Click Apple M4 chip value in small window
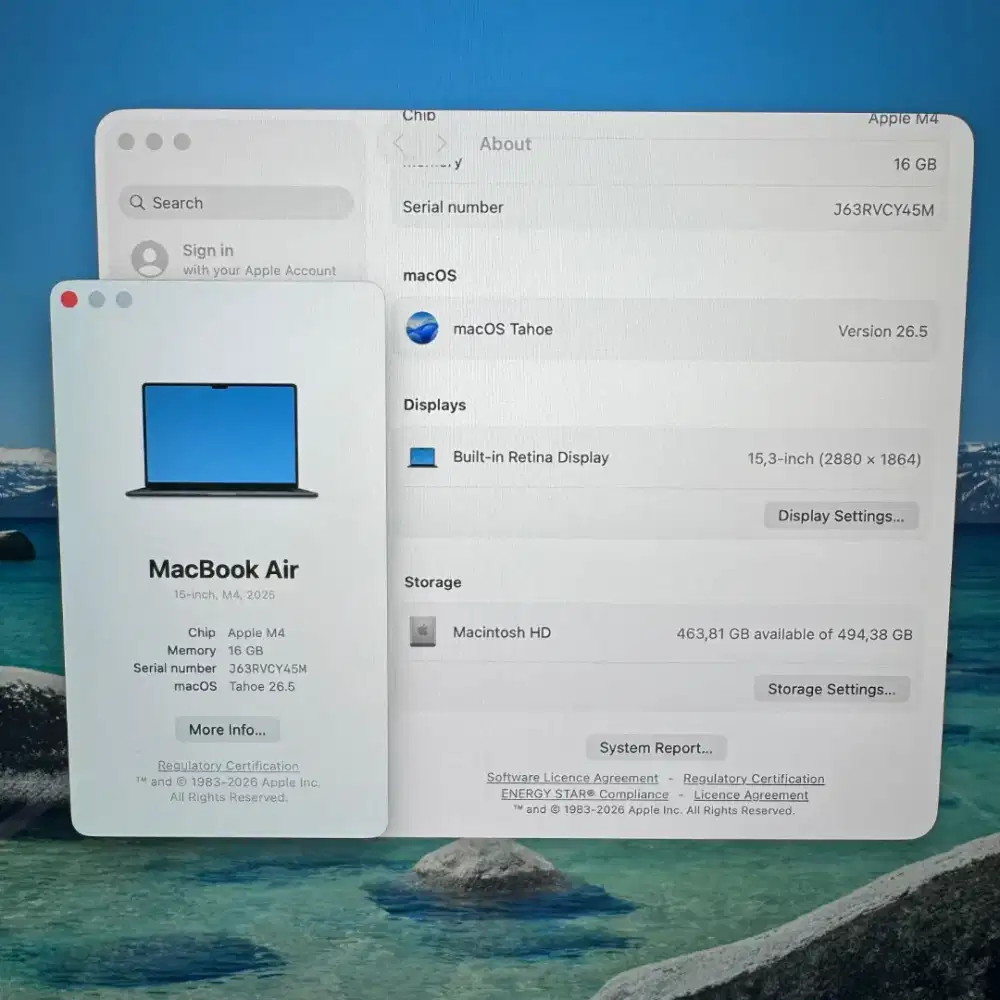 (x=256, y=633)
